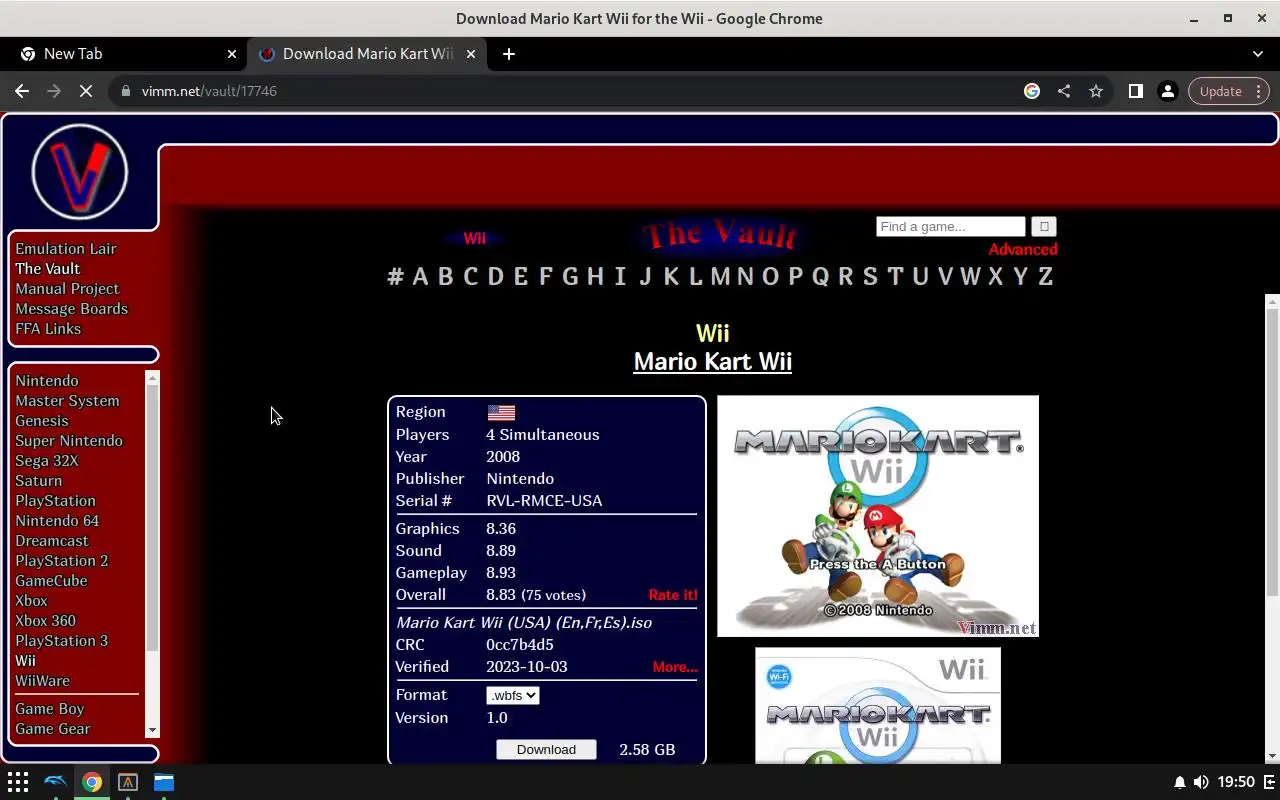Screen dimensions: 1280x800
Task: Select Dreamcast in the console list
Action: (52, 541)
